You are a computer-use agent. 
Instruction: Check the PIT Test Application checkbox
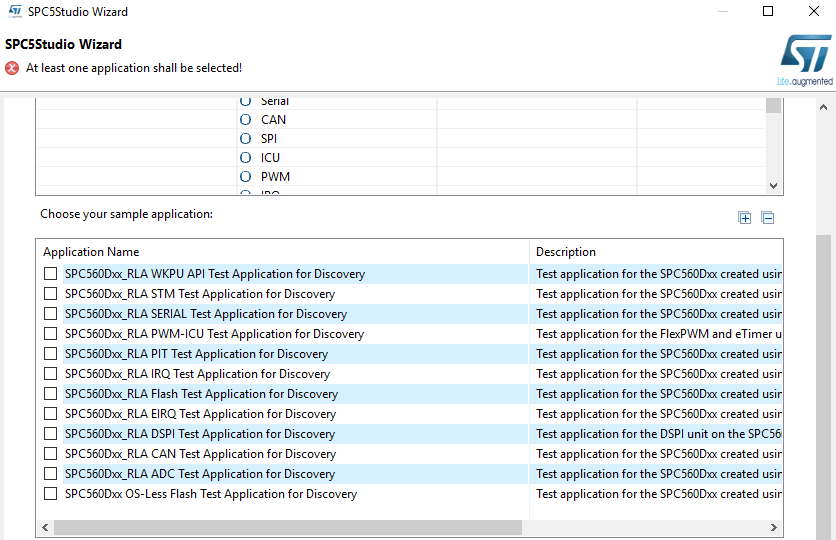click(51, 353)
